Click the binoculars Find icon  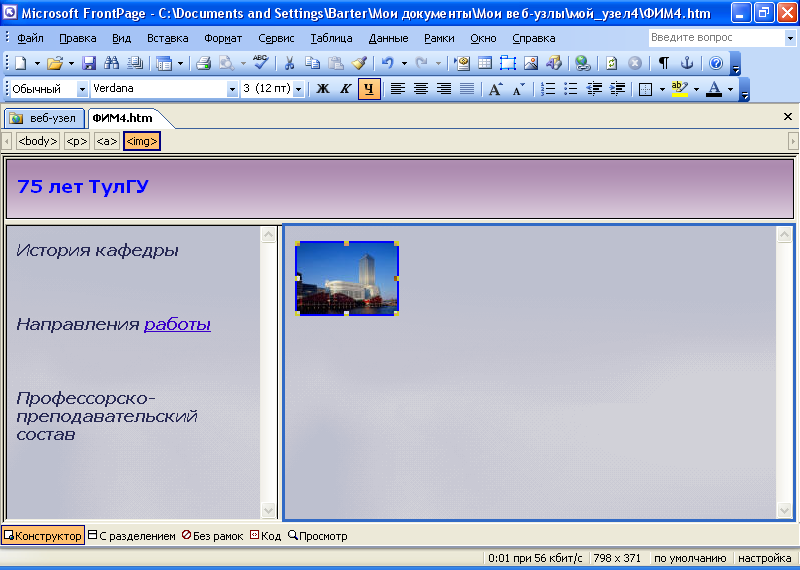coord(112,63)
